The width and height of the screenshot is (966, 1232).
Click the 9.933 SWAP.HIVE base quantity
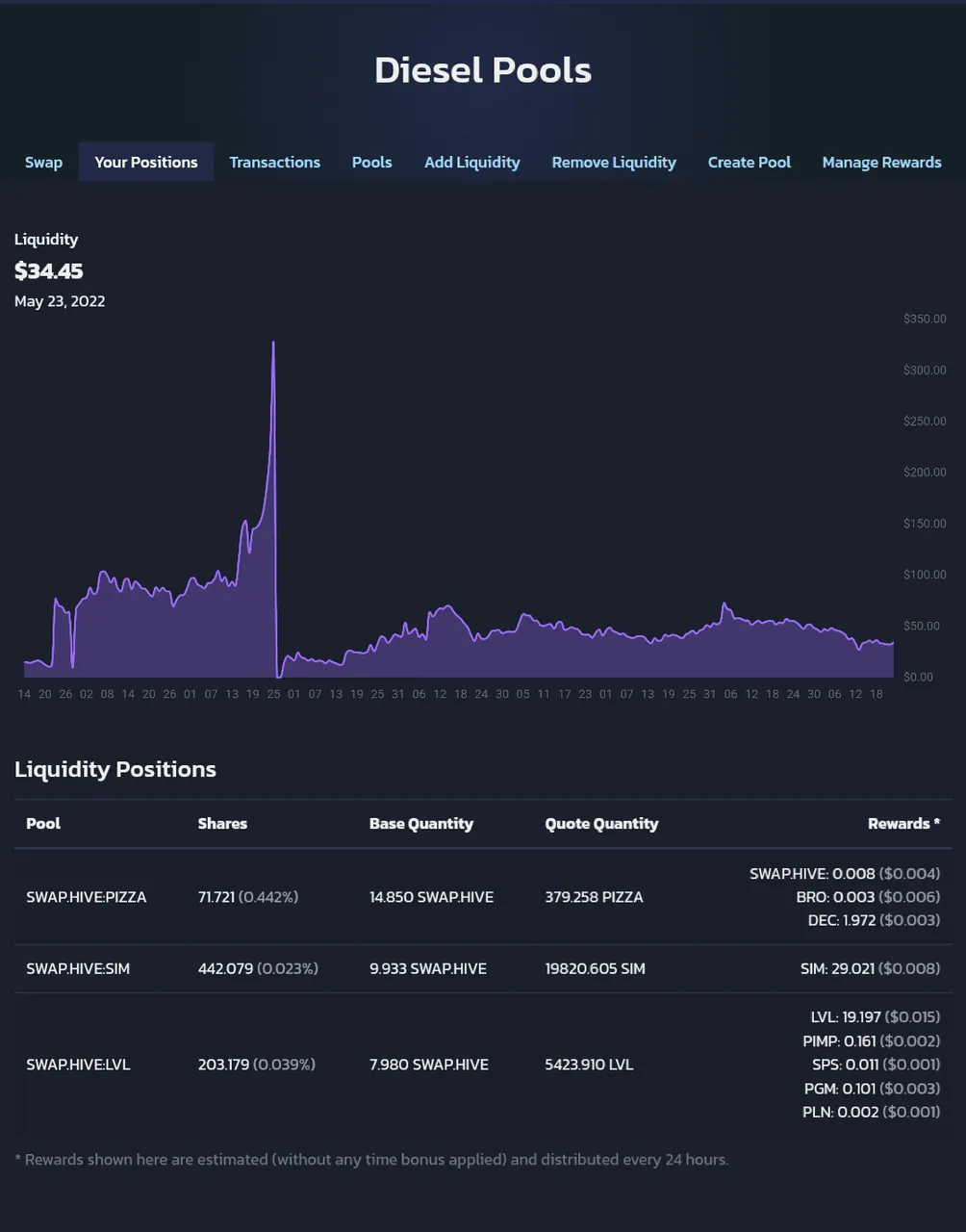click(428, 968)
